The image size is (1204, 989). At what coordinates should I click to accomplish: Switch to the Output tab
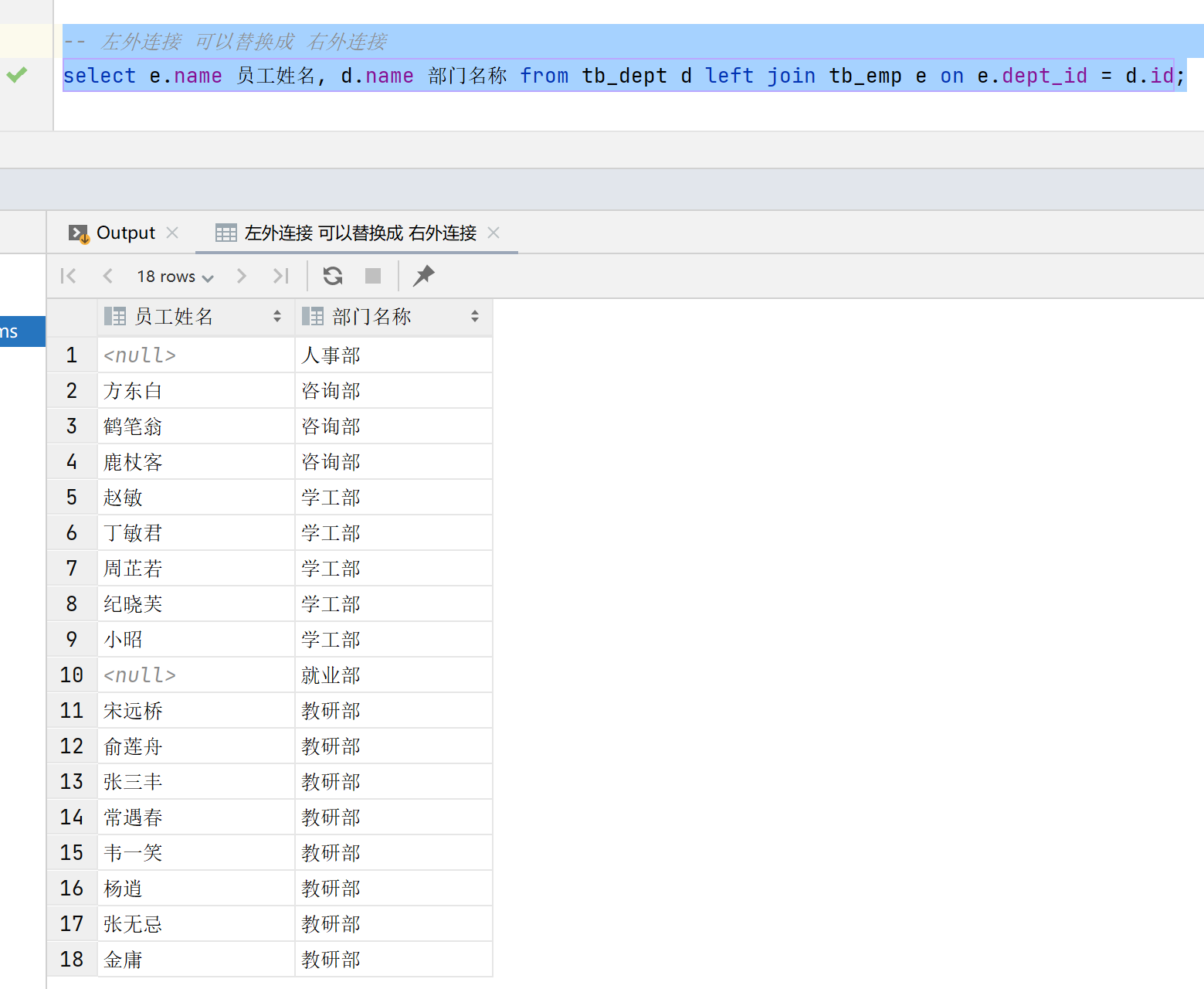point(125,233)
